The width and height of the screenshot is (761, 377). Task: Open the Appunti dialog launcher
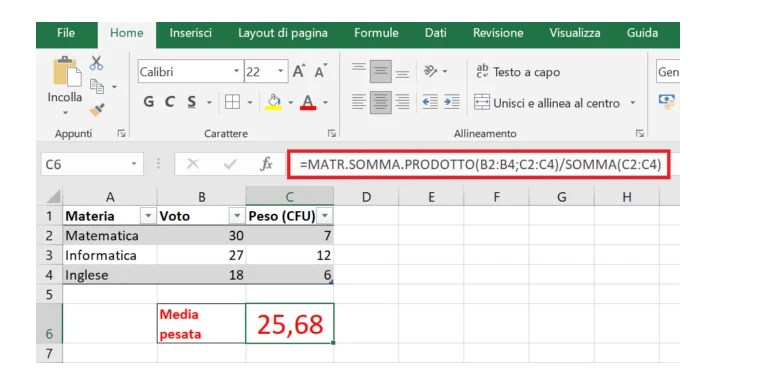click(121, 133)
